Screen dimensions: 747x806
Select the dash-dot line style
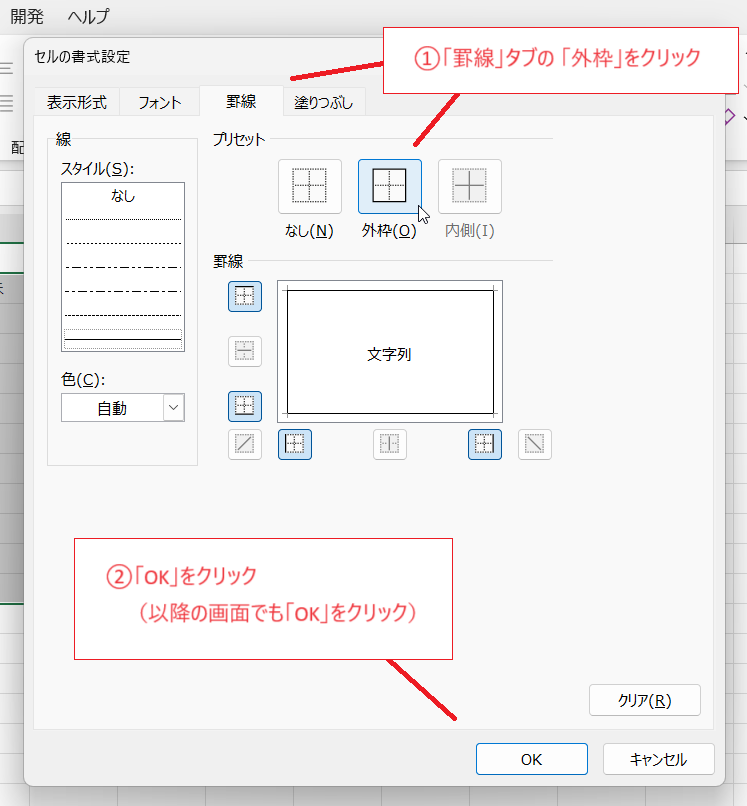[123, 291]
